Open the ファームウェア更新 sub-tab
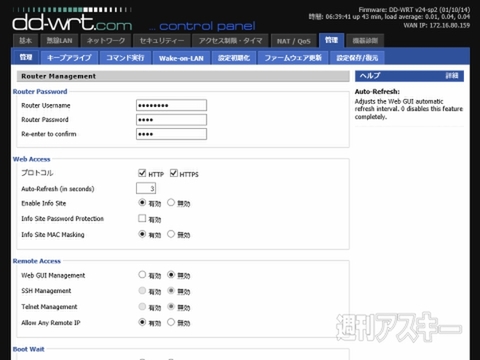Image resolution: width=480 pixels, height=360 pixels. (x=293, y=58)
